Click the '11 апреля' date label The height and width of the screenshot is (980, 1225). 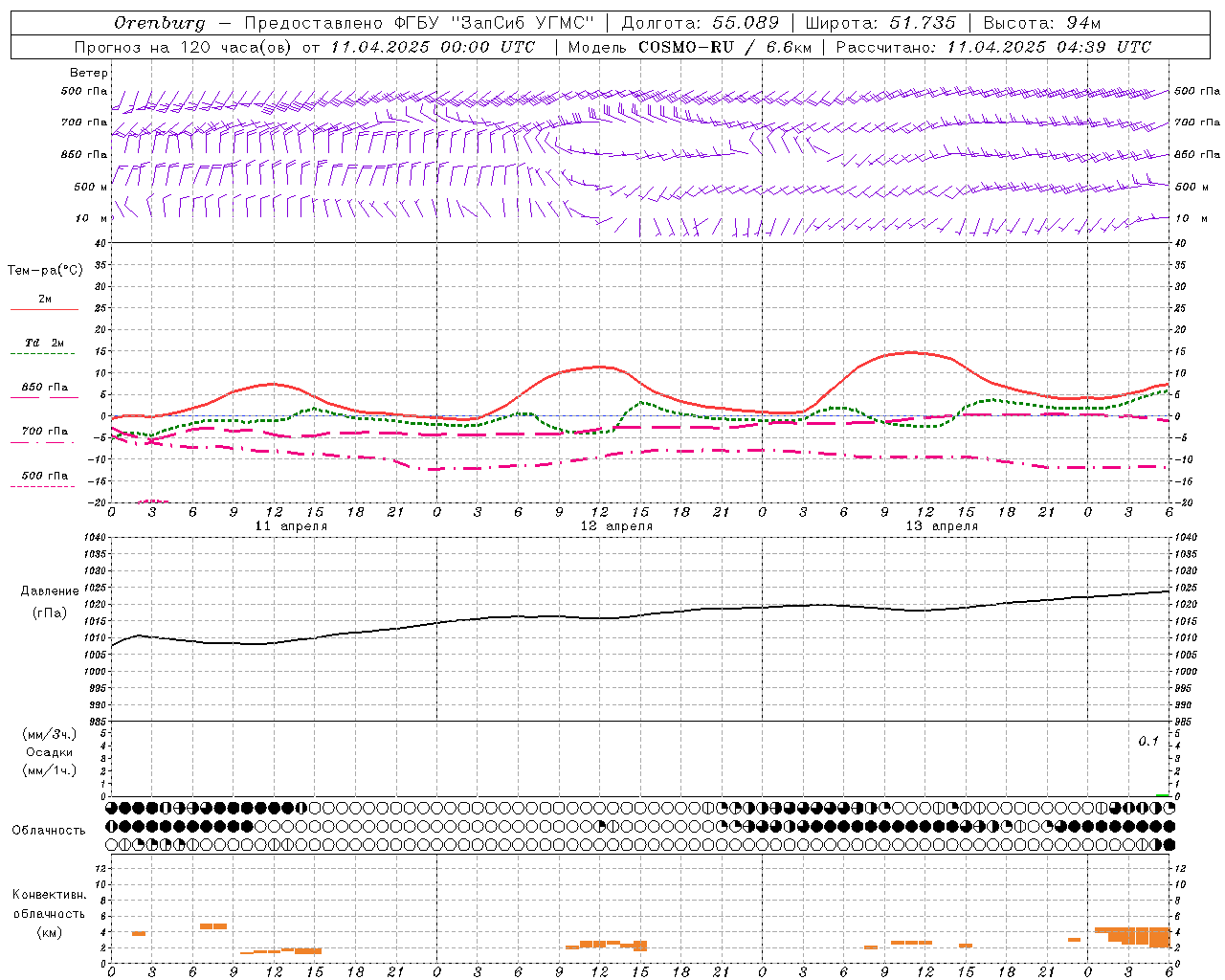tap(291, 526)
